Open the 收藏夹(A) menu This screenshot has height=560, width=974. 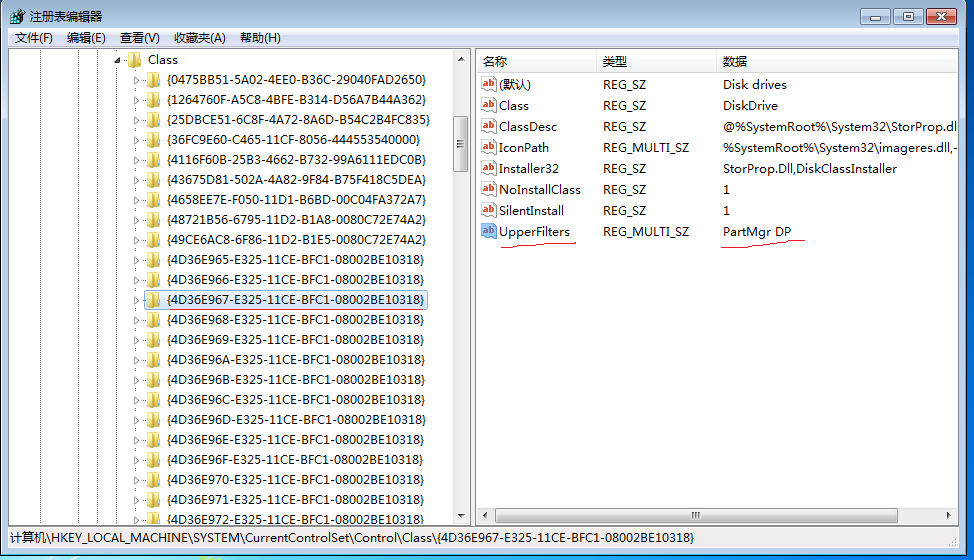(199, 38)
